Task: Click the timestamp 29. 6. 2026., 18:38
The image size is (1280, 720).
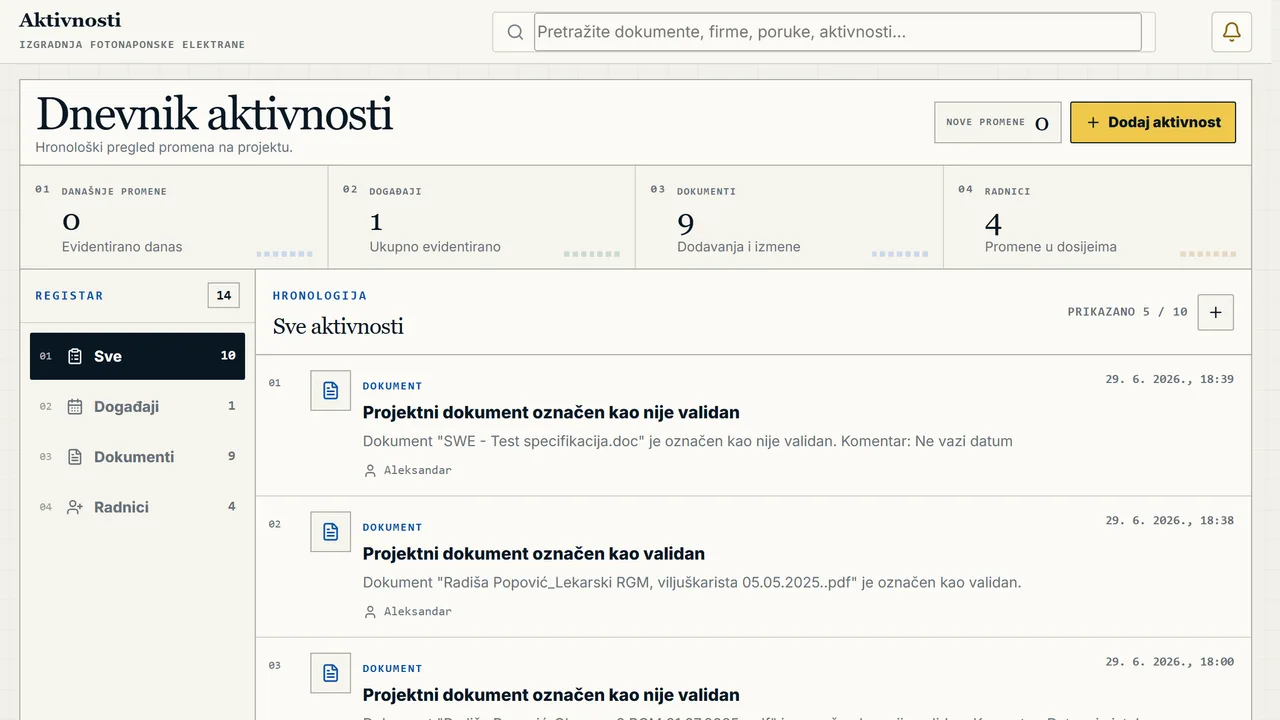Action: [1169, 520]
